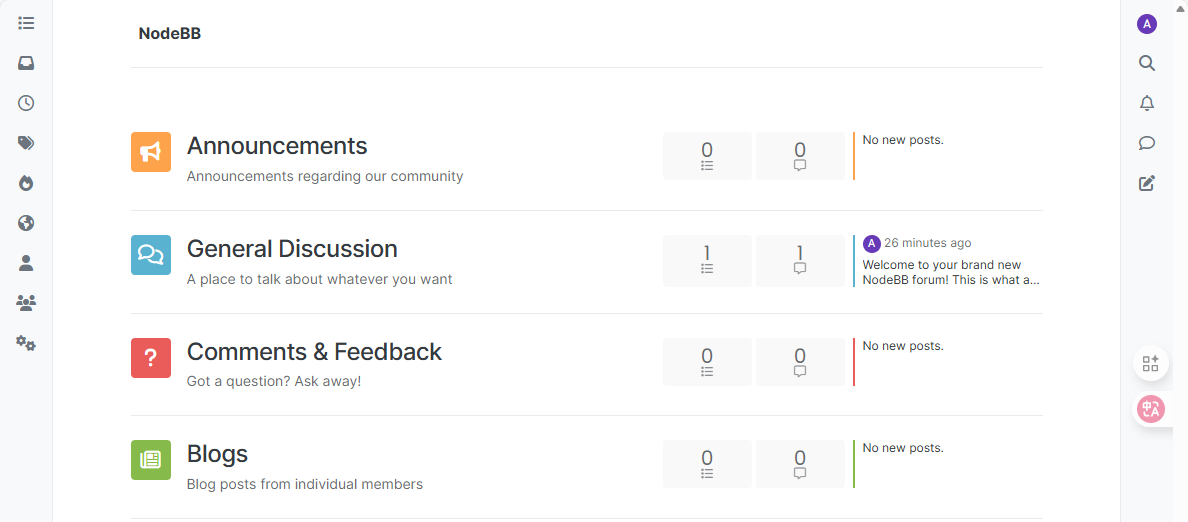
Task: Open the Admin gears icon
Action: click(x=26, y=343)
